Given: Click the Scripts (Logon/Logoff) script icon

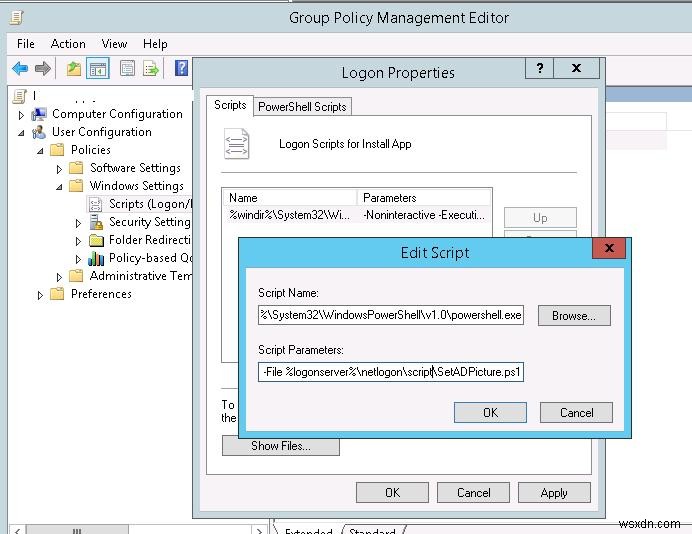Looking at the screenshot, I should pos(95,204).
